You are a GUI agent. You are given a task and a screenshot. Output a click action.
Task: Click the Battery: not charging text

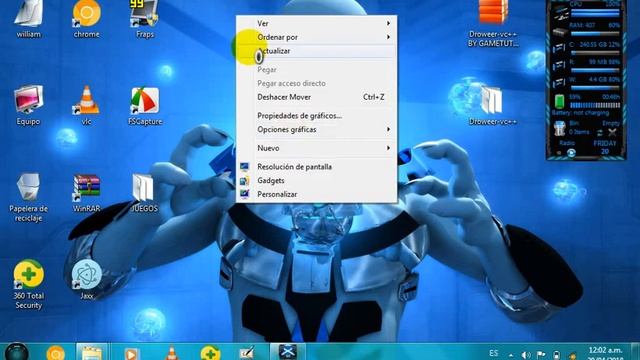[x=580, y=113]
